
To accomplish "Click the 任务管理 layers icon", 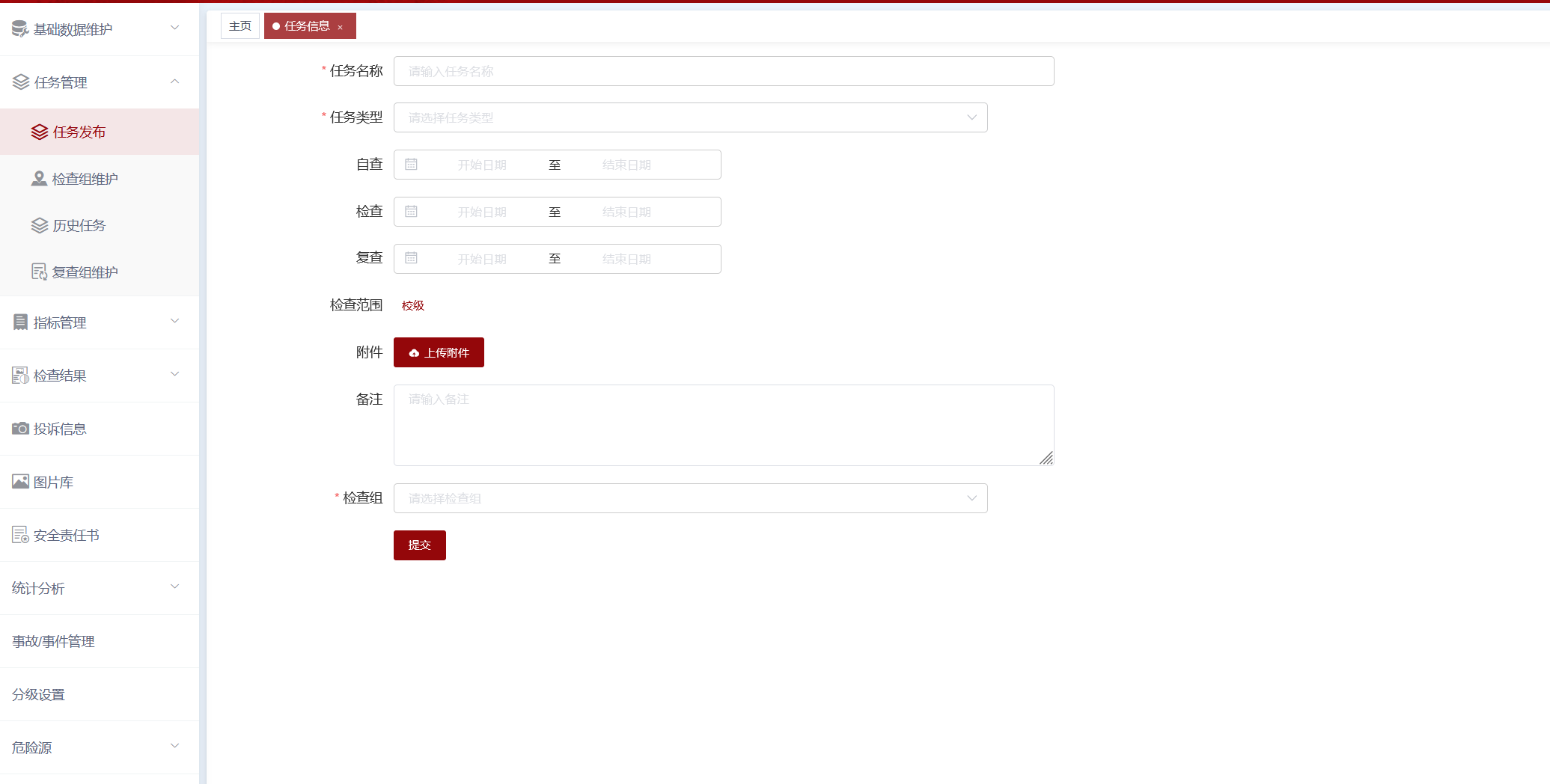I will click(21, 82).
